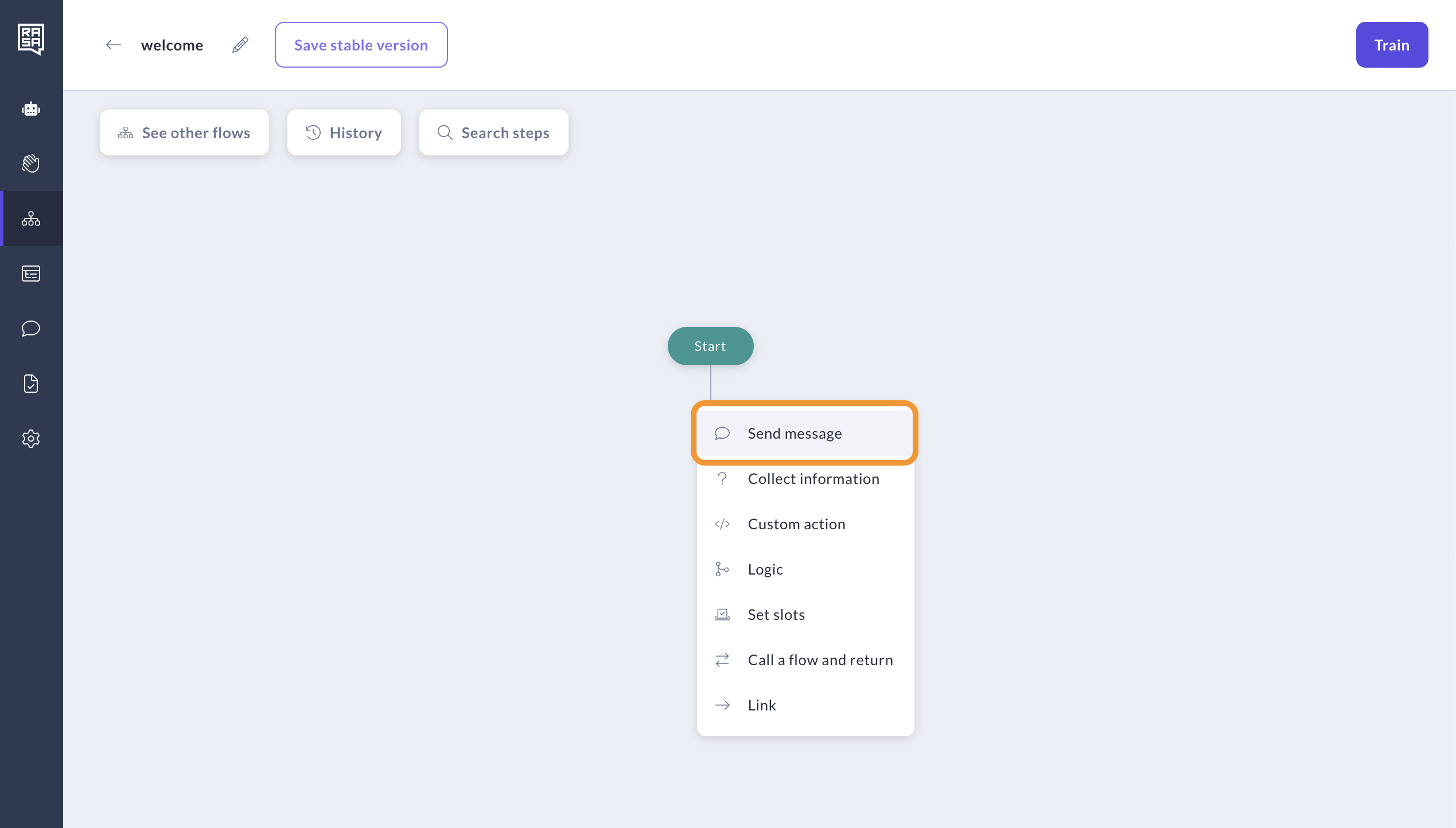Click the Train button

[1391, 45]
